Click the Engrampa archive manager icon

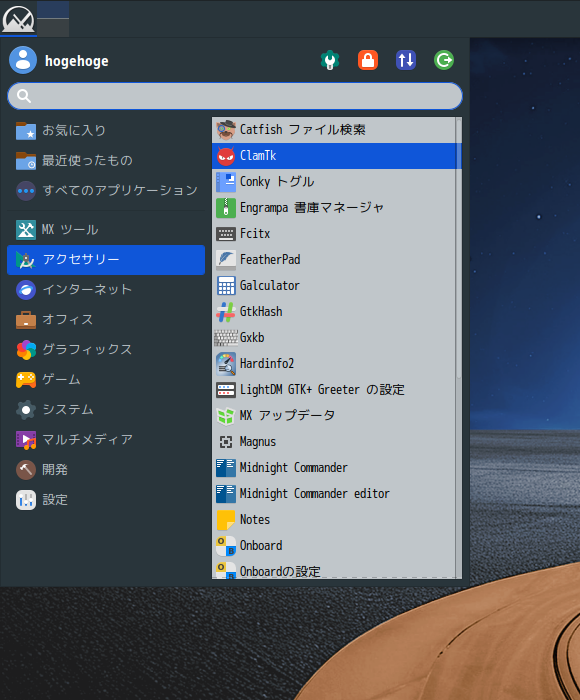pyautogui.click(x=226, y=208)
